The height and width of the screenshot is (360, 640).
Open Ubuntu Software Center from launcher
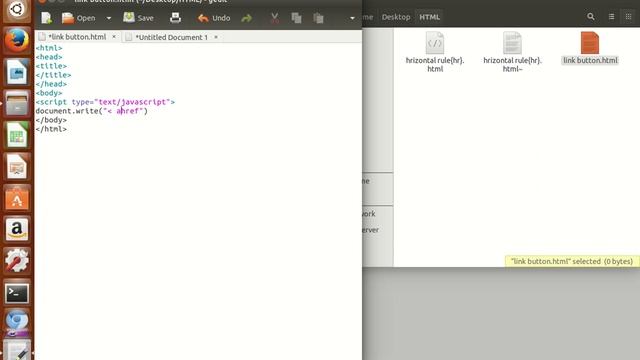17,198
